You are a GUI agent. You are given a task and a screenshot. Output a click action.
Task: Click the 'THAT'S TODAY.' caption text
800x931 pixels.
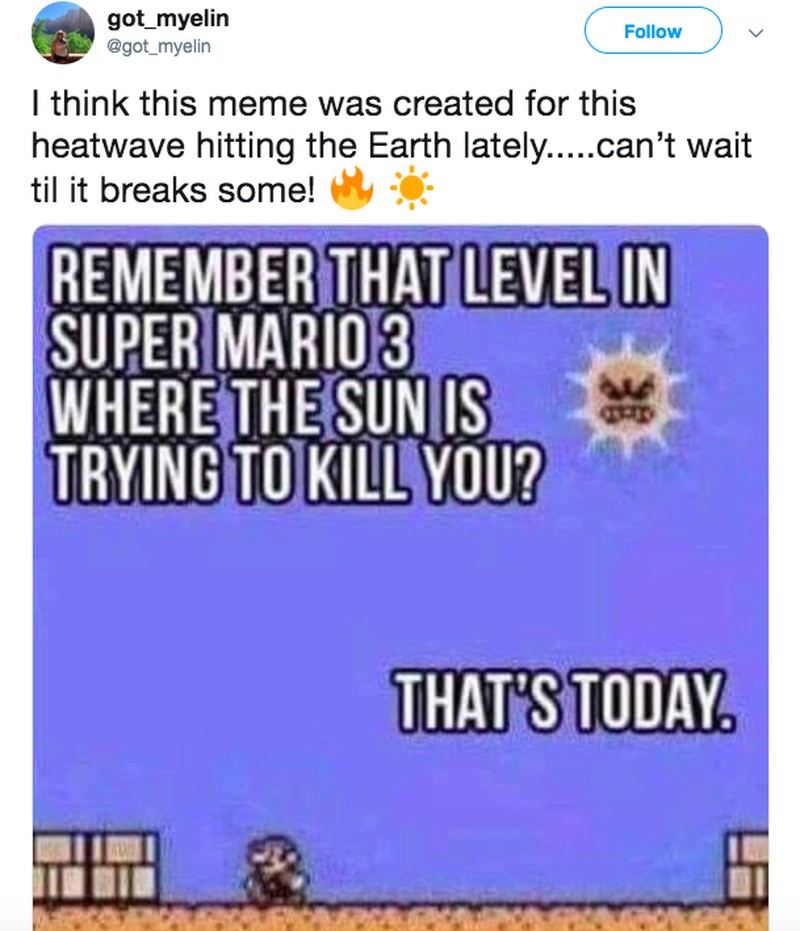[562, 701]
